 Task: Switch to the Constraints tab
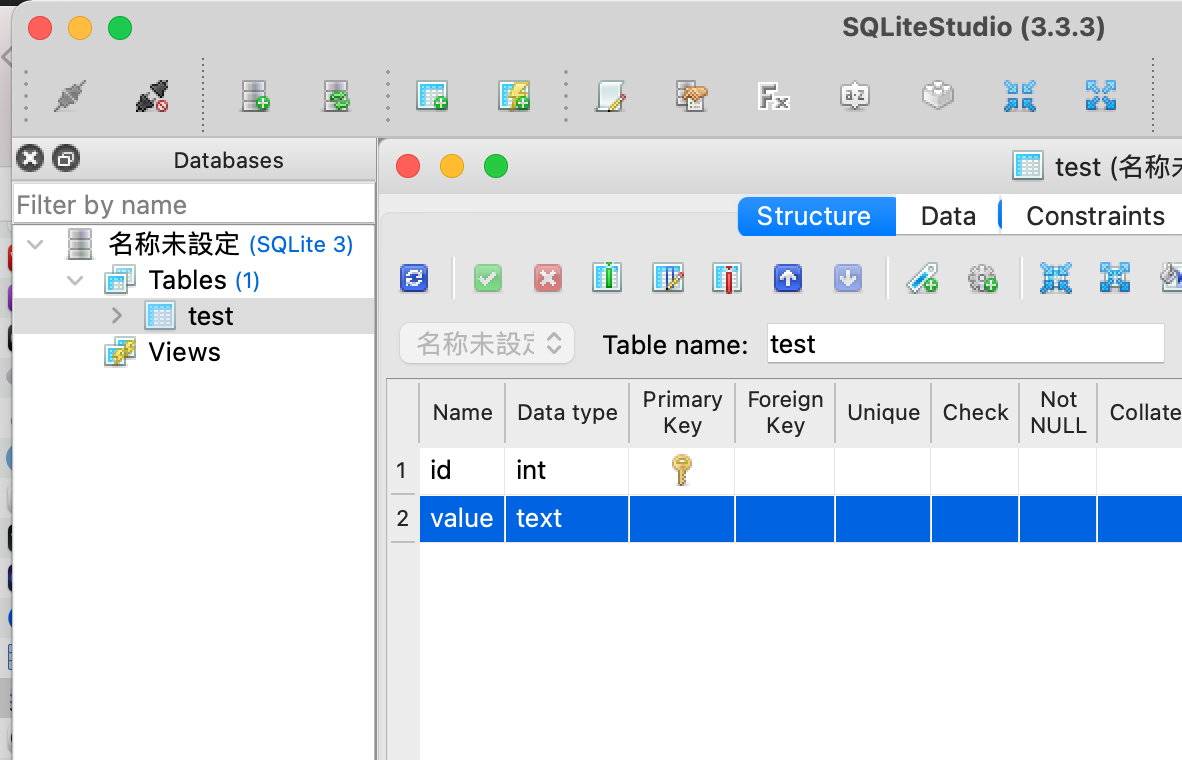(1095, 216)
